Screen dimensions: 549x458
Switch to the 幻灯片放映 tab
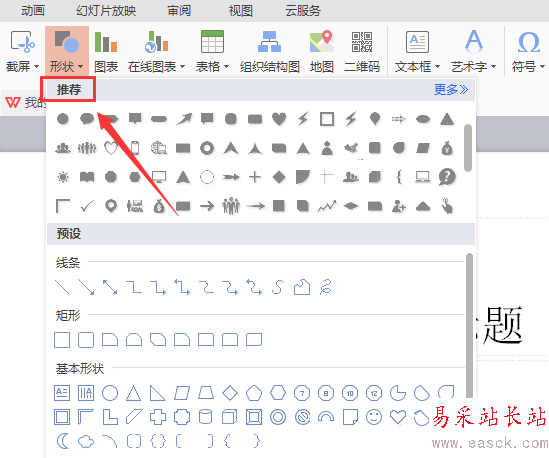tap(106, 11)
